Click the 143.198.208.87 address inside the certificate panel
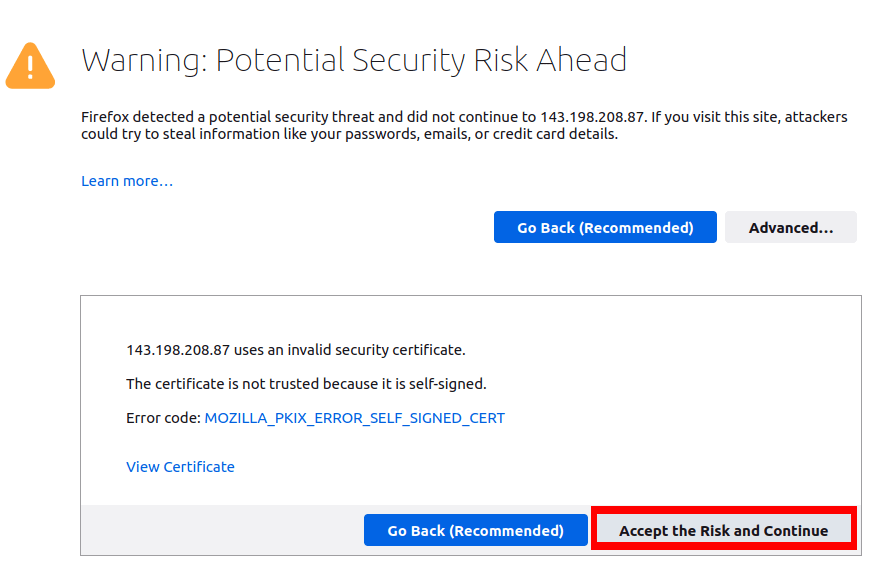The height and width of the screenshot is (569, 876). click(178, 350)
